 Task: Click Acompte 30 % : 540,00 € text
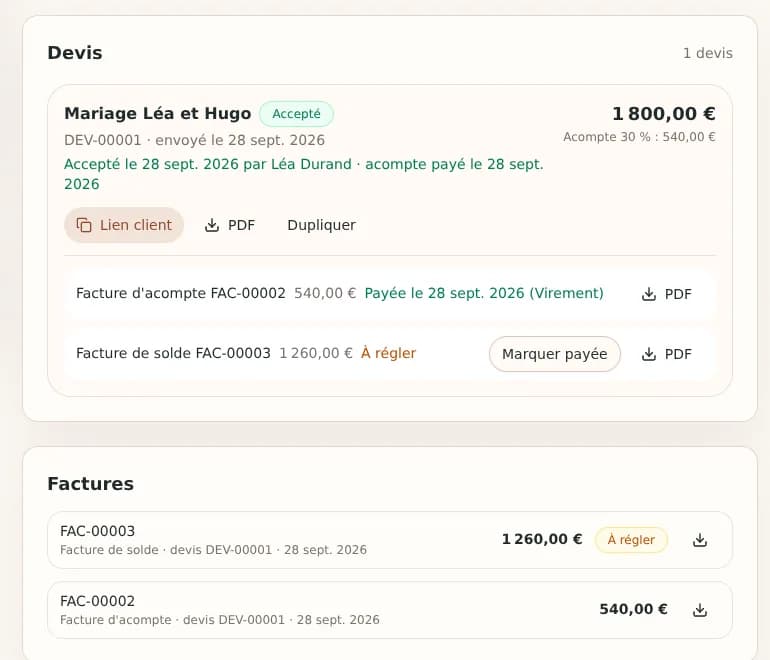(639, 137)
